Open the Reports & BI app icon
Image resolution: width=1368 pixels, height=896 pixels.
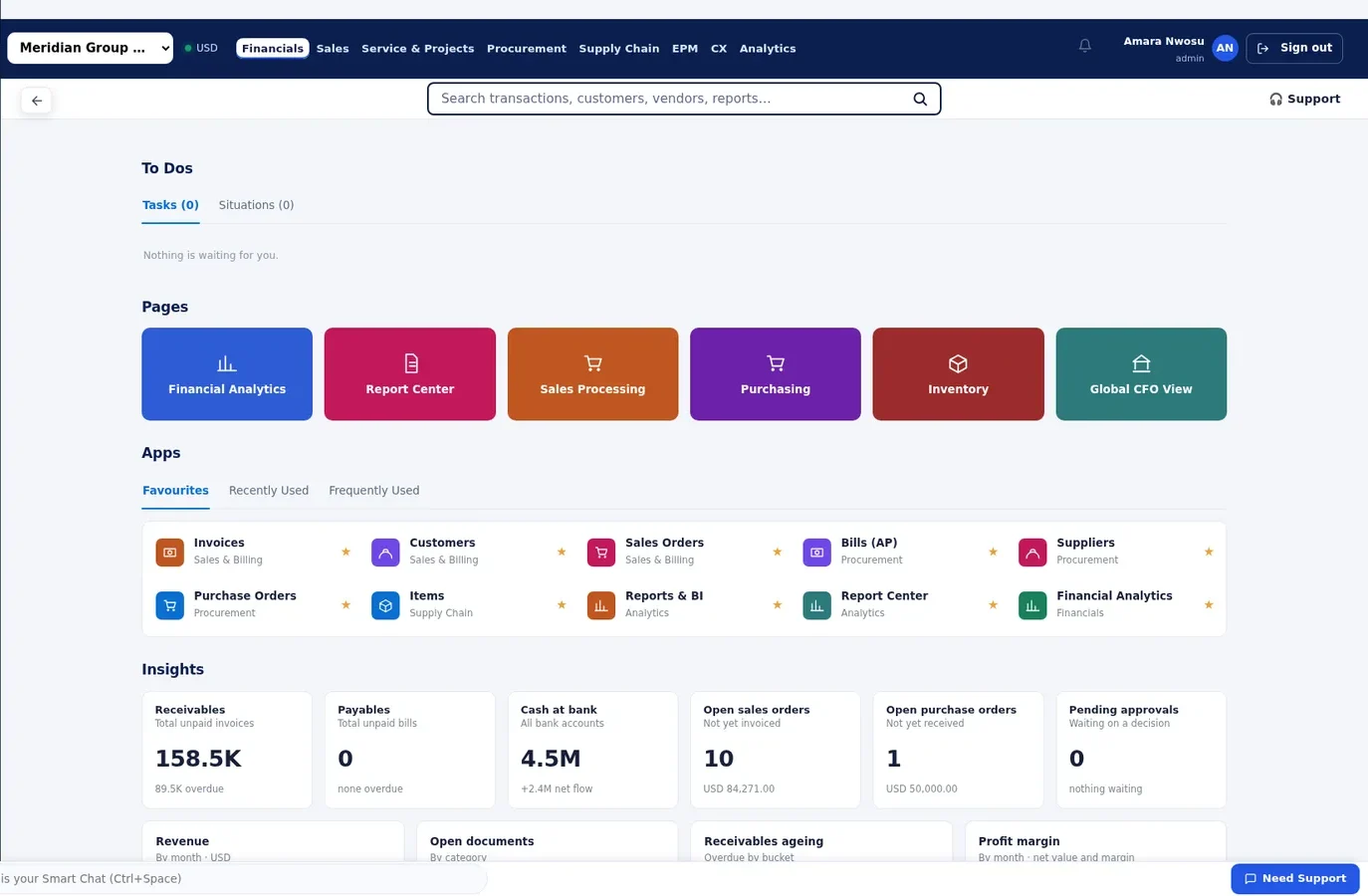(x=601, y=604)
